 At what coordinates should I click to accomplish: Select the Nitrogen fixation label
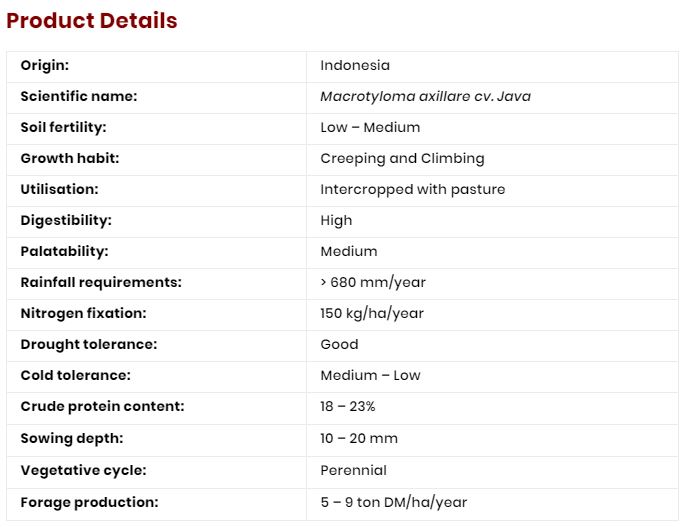(x=84, y=314)
